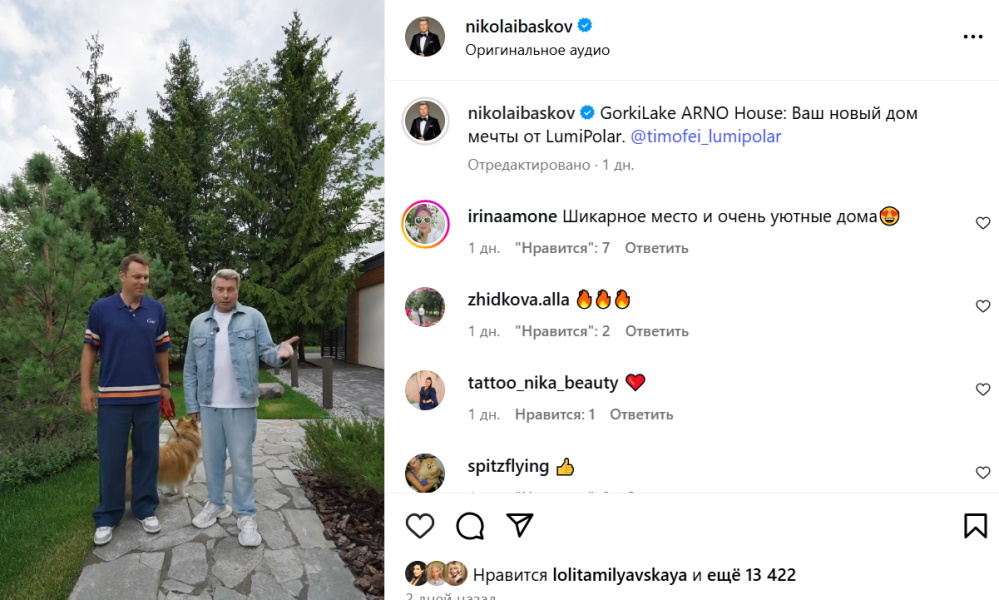
Task: Like the post with the heart icon
Action: tap(420, 526)
